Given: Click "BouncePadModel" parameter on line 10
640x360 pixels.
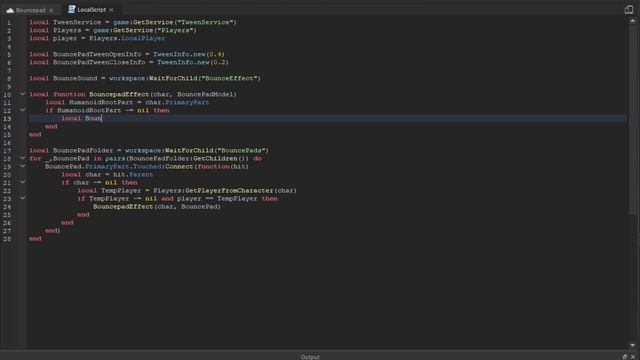Looking at the screenshot, I should pyautogui.click(x=205, y=94).
